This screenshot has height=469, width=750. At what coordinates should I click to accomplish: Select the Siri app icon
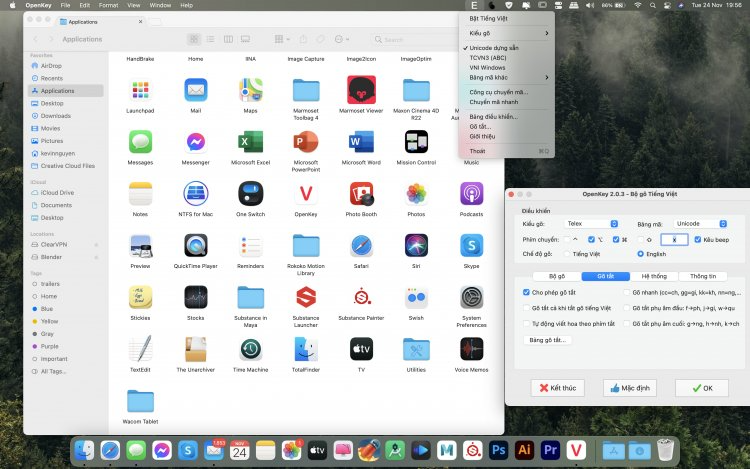click(x=416, y=245)
